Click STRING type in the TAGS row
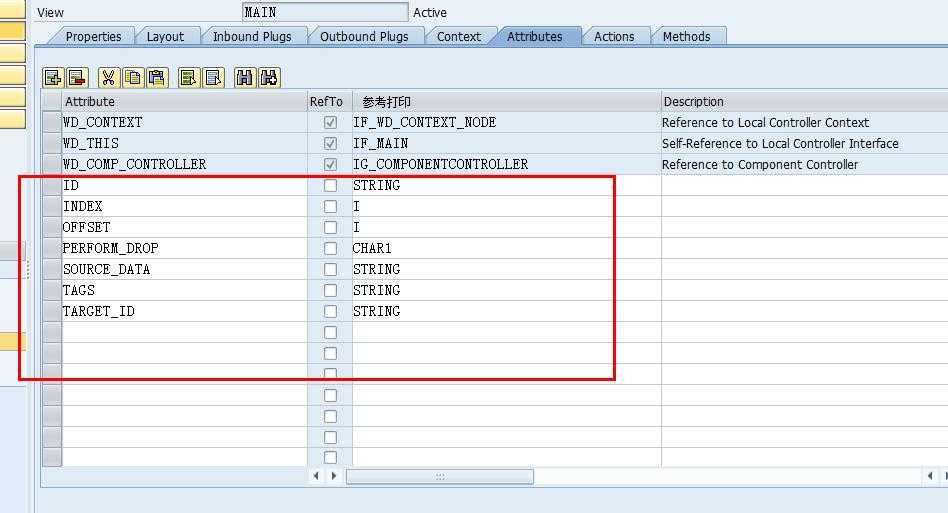Viewport: 948px width, 513px height. click(507, 291)
